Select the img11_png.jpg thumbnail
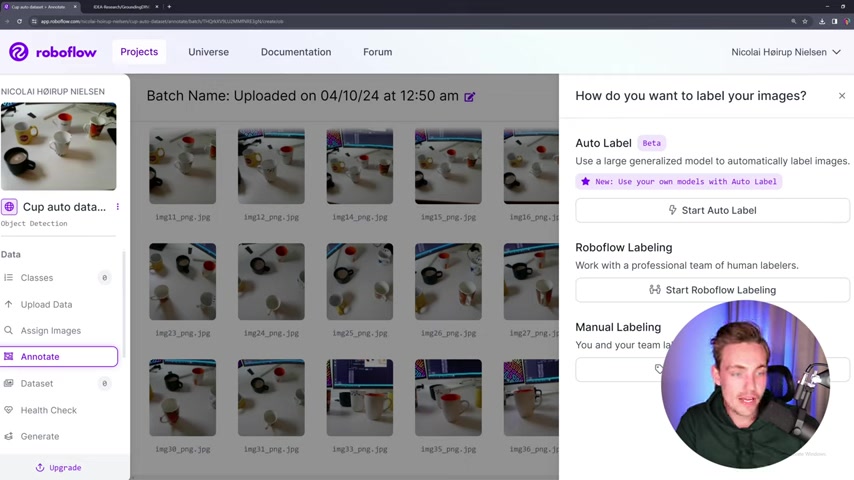Screen dimensions: 854x480 pyautogui.click(x=182, y=166)
